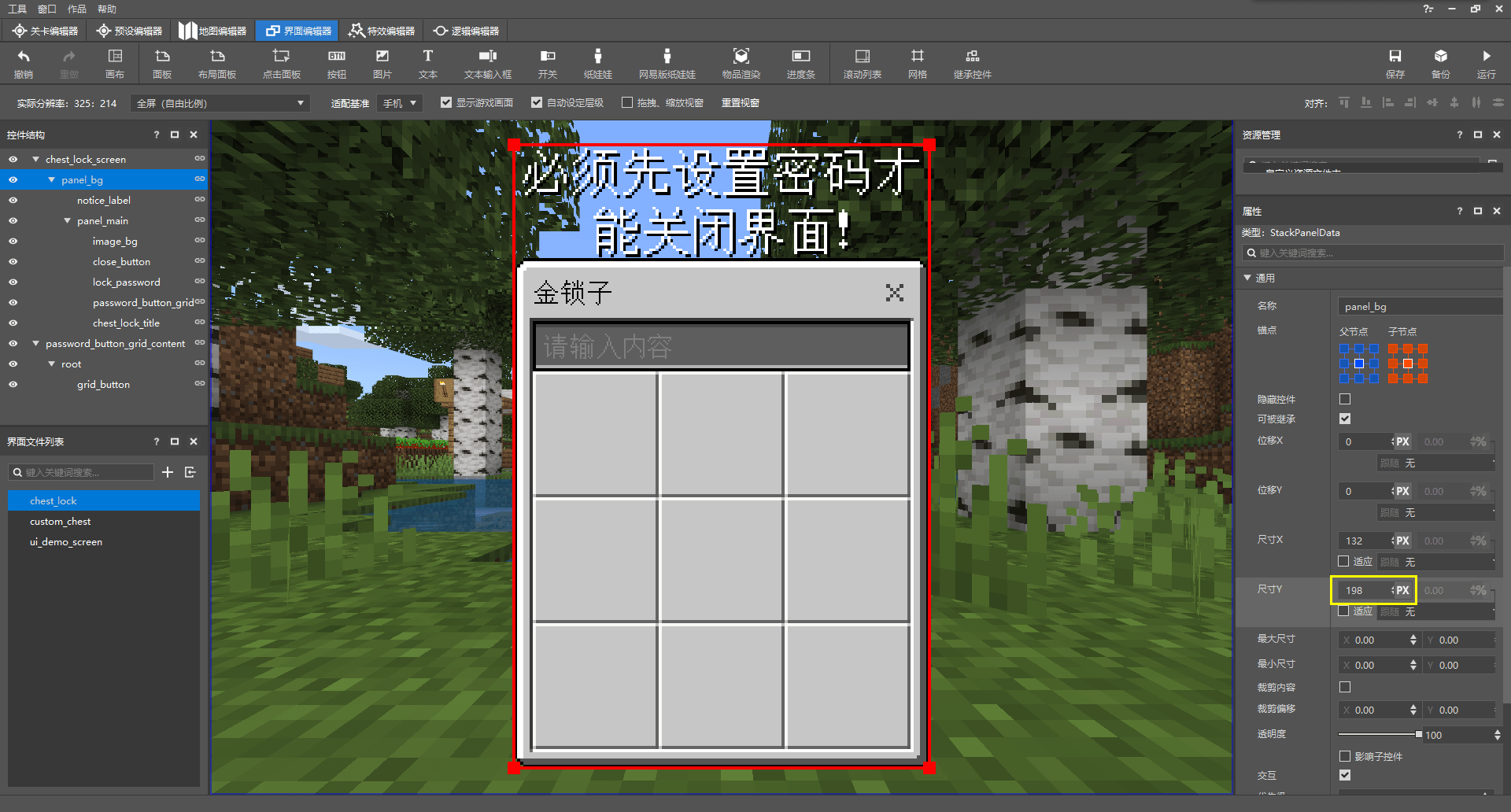Toggle visibility of image_bg
The image size is (1511, 812).
coord(13,241)
